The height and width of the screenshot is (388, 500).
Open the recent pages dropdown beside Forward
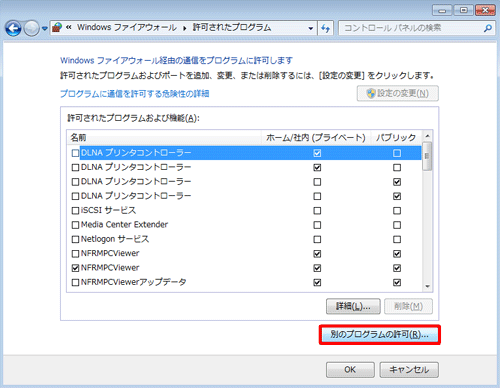(45, 29)
